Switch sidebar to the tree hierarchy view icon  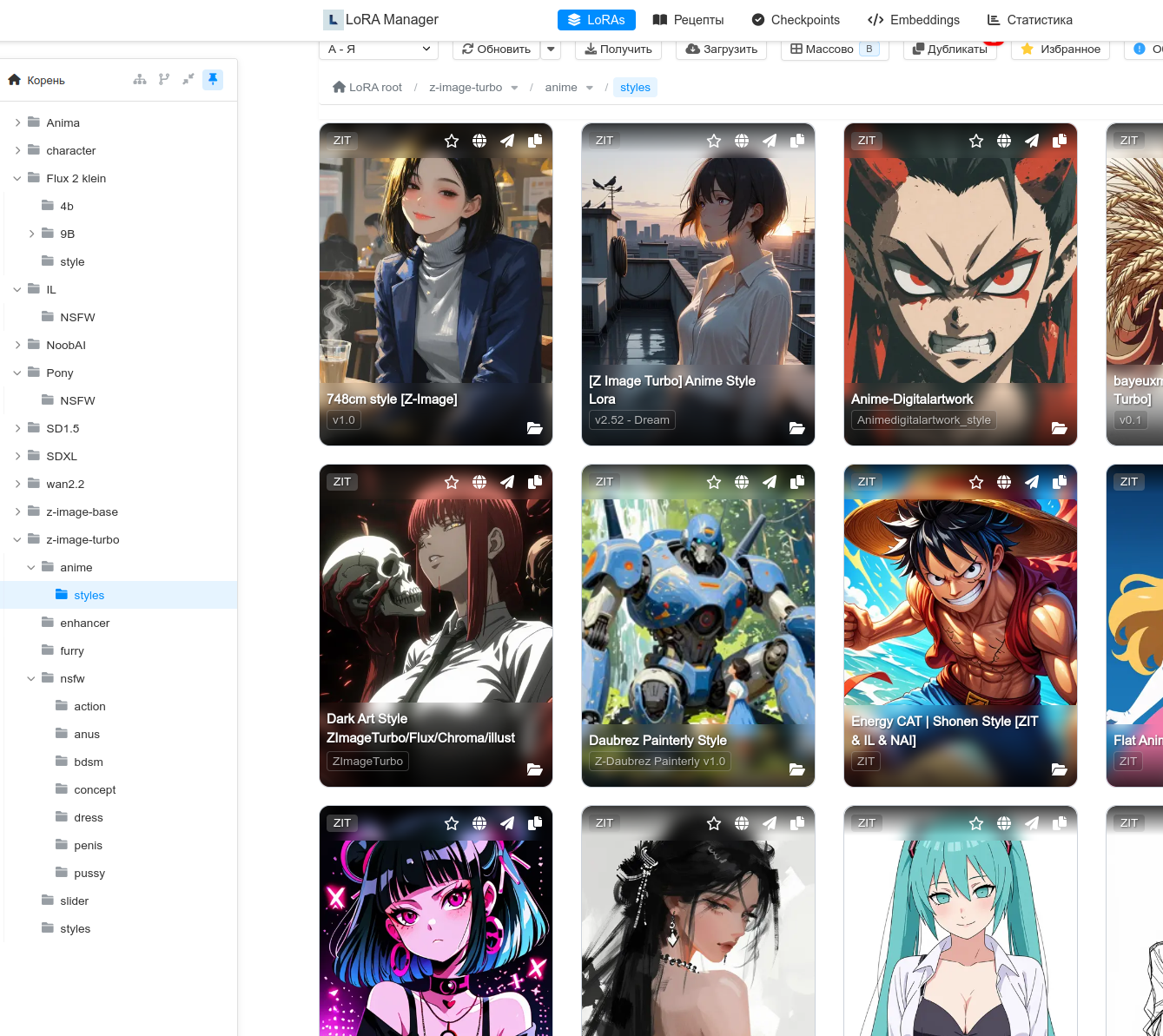coord(140,80)
